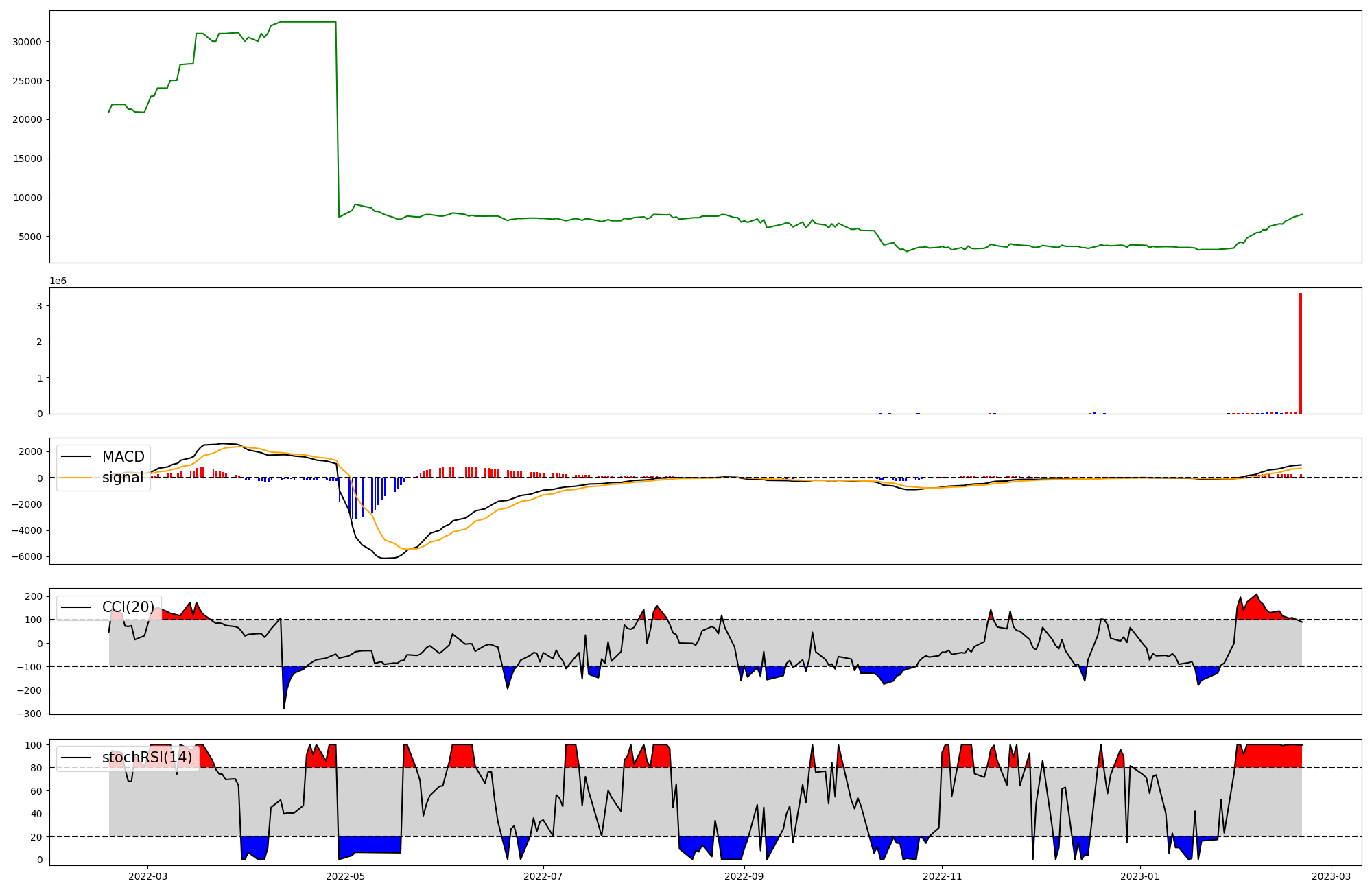Click the 2023-01 x-axis date label
This screenshot has height=892, width=1372.
1140,876
